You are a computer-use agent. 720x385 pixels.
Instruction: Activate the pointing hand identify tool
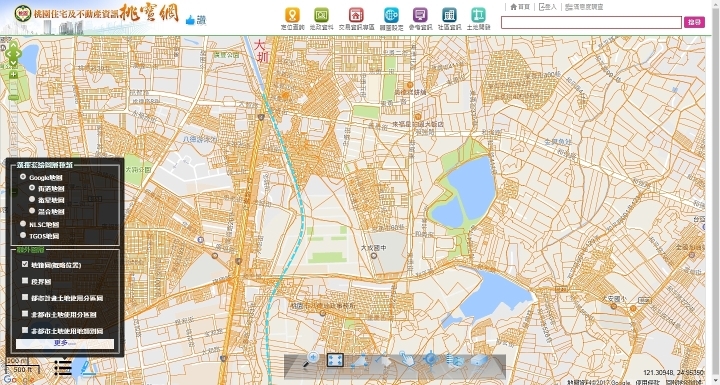406,359
